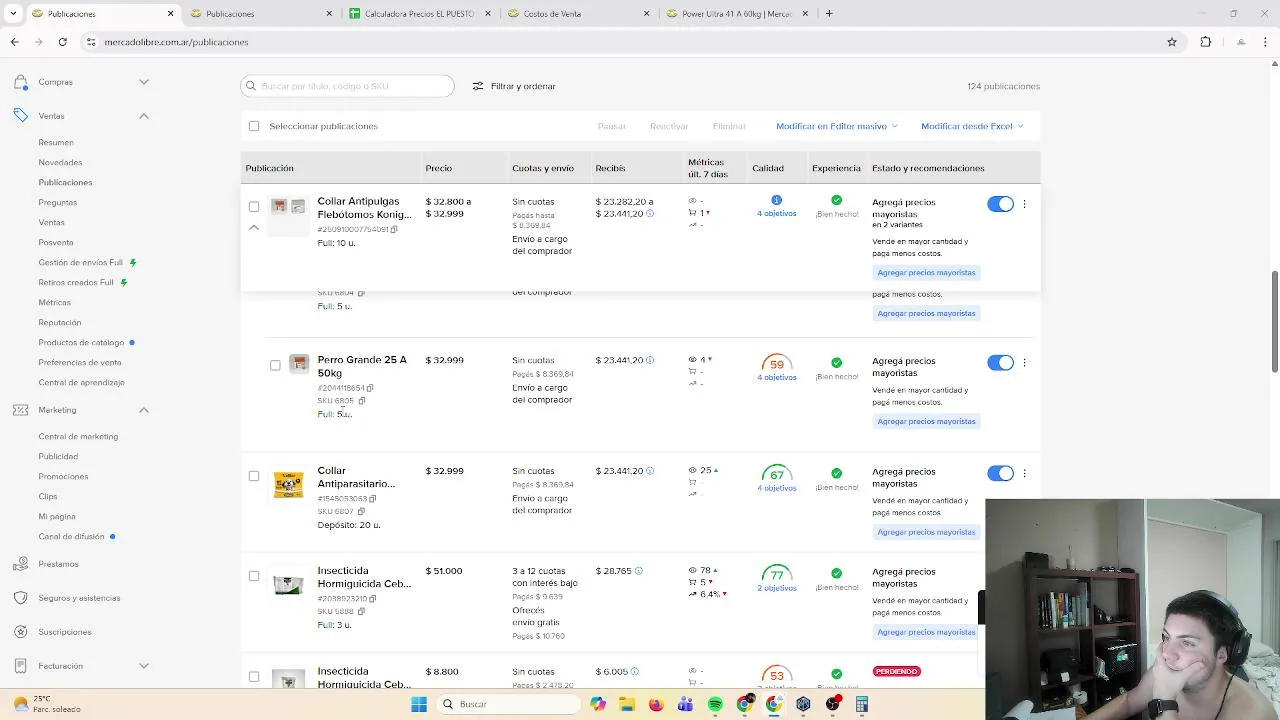1280x720 pixels.
Task: Open Modificar en Editor masivo dropdown
Action: [837, 126]
